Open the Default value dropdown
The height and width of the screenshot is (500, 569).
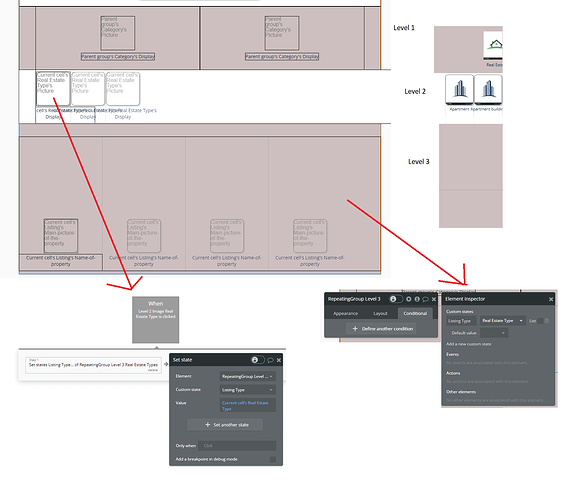point(494,333)
